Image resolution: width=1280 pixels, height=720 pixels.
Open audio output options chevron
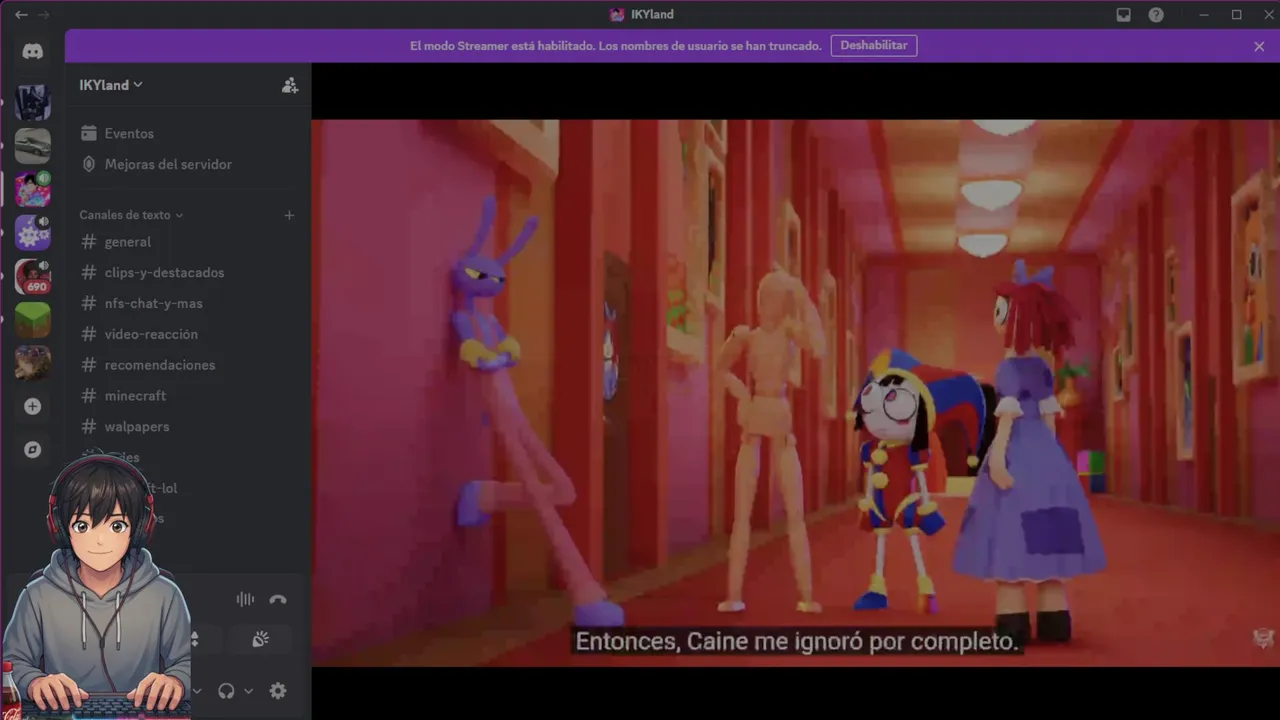[x=249, y=691]
